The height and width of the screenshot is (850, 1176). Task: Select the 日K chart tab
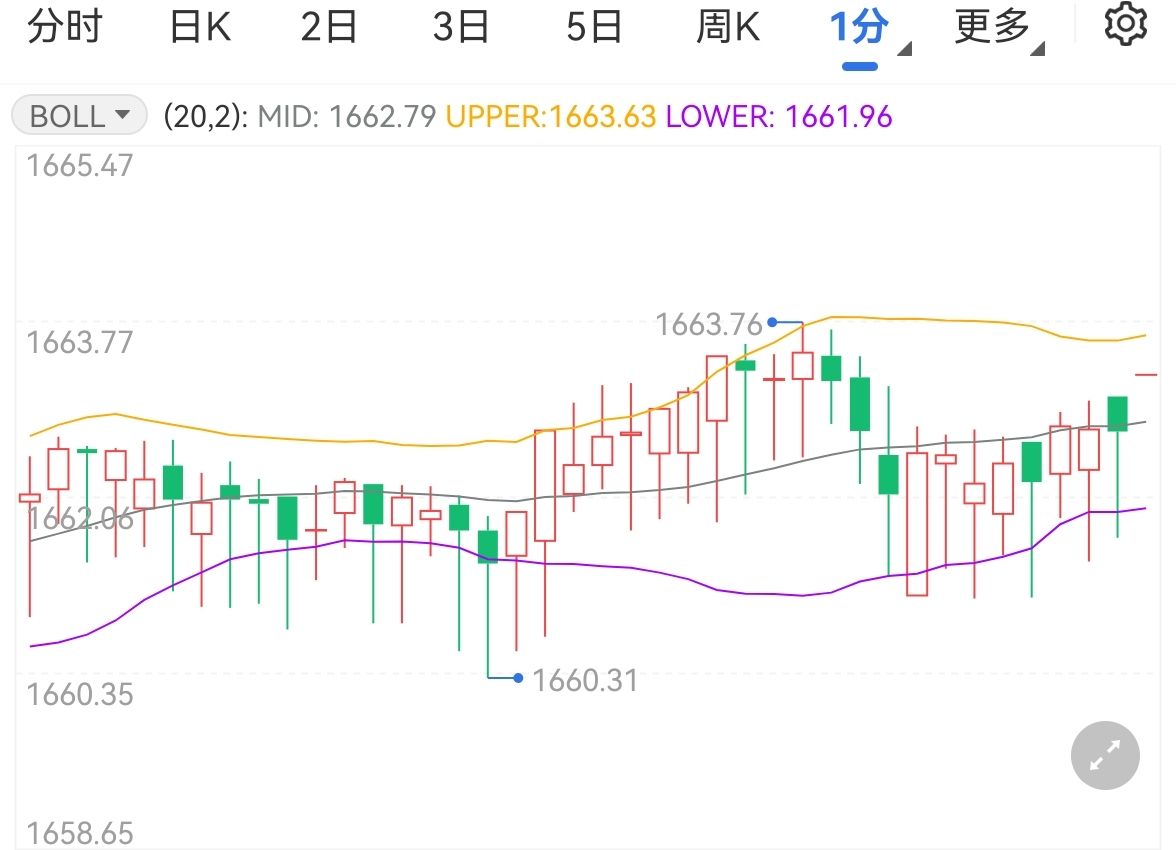pos(200,27)
